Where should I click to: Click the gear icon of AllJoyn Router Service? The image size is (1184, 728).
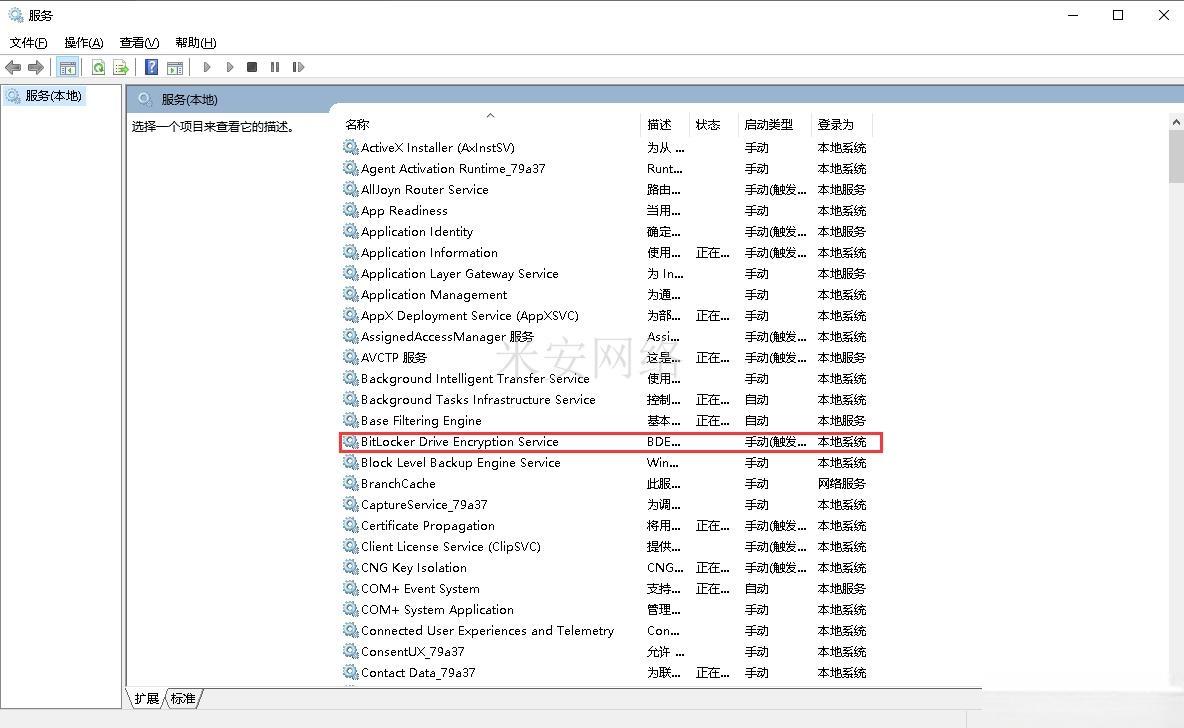[x=350, y=190]
